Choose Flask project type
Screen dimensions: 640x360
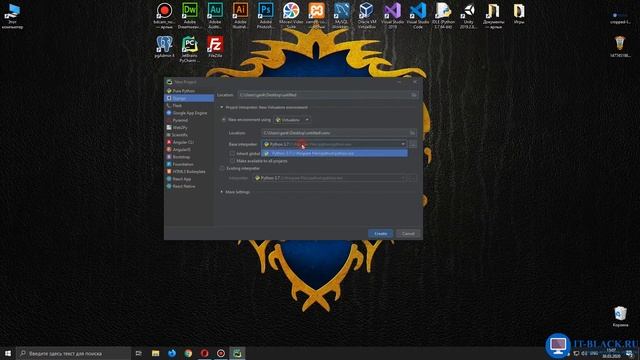[x=177, y=106]
